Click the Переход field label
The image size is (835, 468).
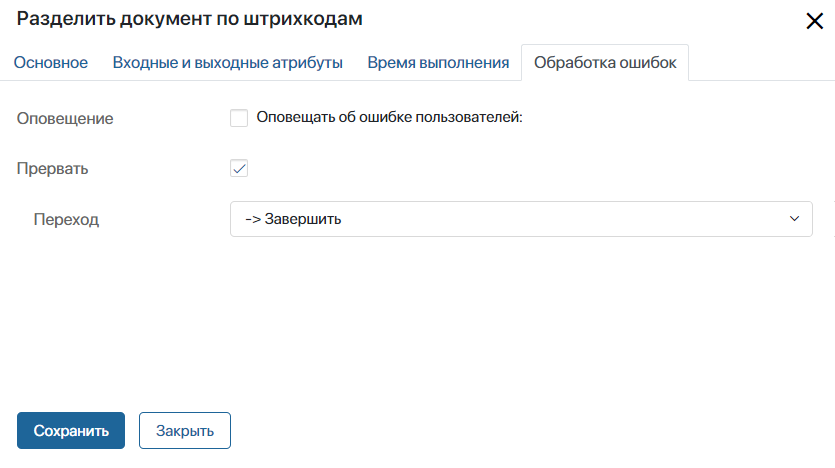pyautogui.click(x=66, y=219)
